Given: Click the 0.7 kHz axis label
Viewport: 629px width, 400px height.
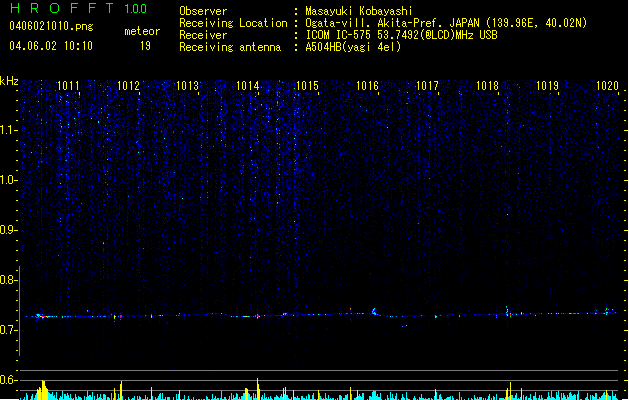Looking at the screenshot, I should point(9,330).
